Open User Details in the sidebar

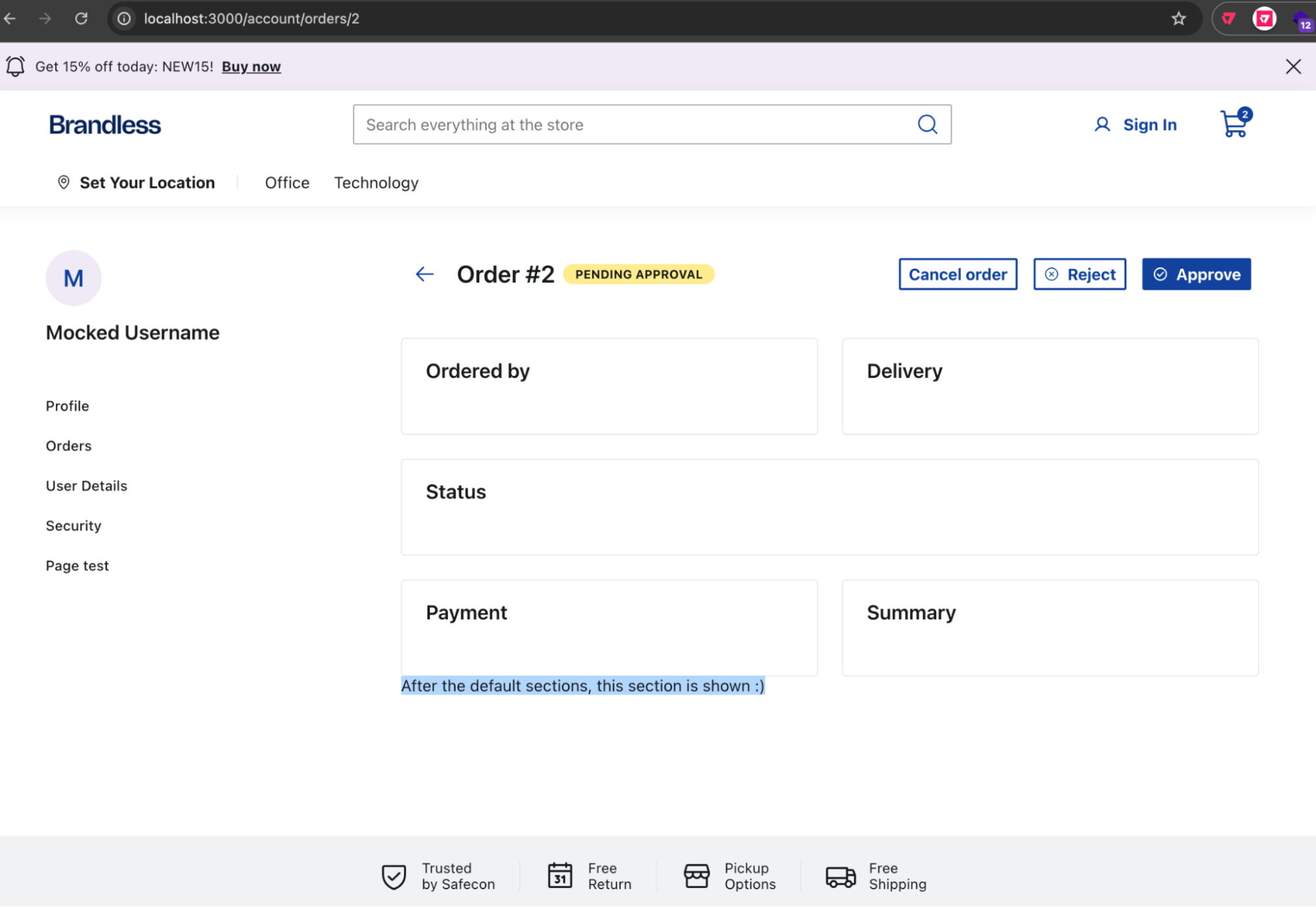(86, 486)
